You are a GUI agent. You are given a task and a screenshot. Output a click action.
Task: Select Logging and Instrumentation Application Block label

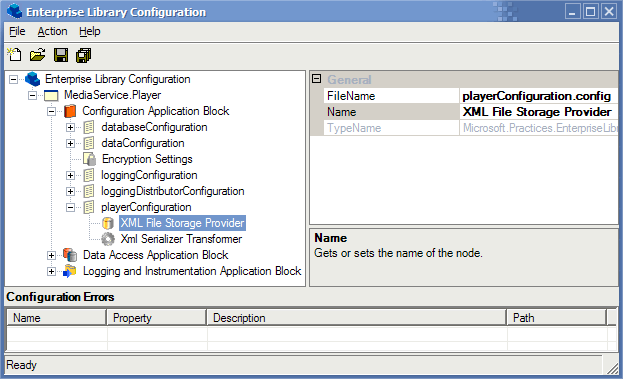click(x=192, y=271)
